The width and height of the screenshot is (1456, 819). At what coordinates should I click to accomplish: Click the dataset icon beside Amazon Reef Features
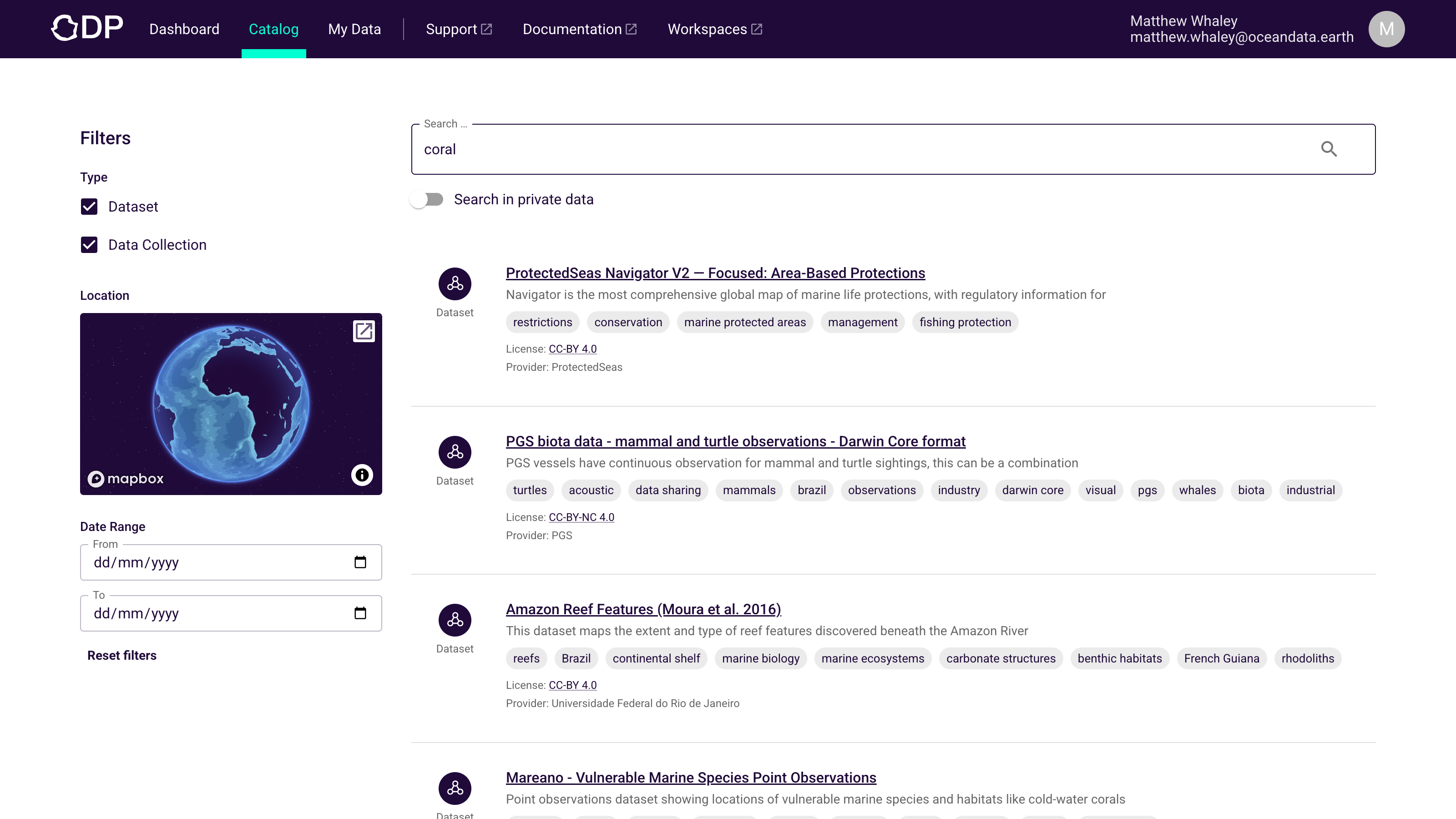455,621
